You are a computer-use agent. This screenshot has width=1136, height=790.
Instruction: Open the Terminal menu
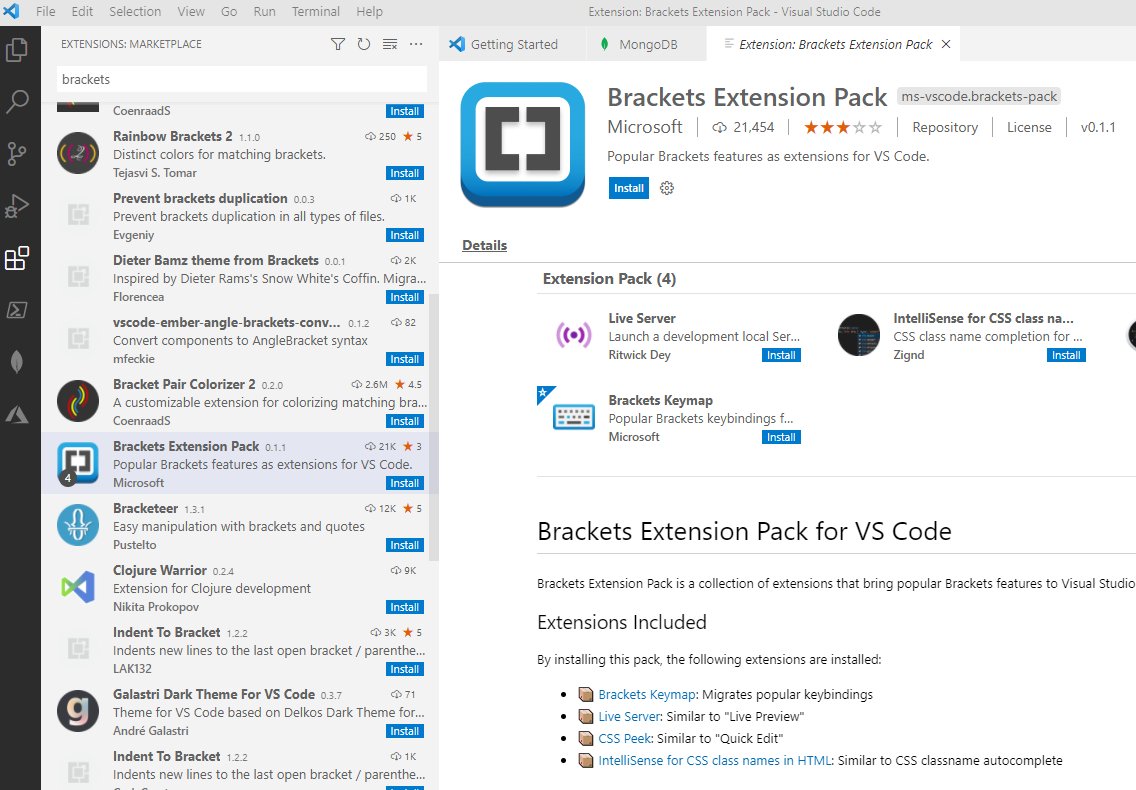point(315,12)
